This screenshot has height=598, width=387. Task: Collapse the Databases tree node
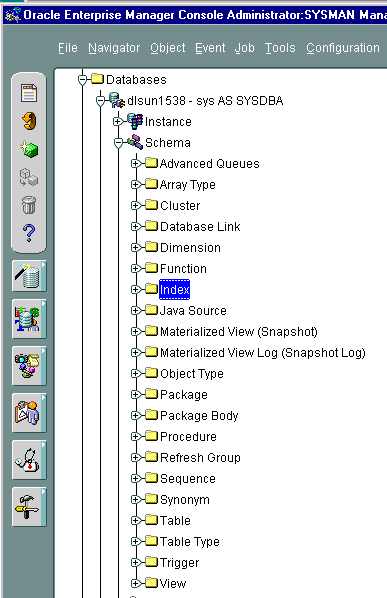point(82,80)
